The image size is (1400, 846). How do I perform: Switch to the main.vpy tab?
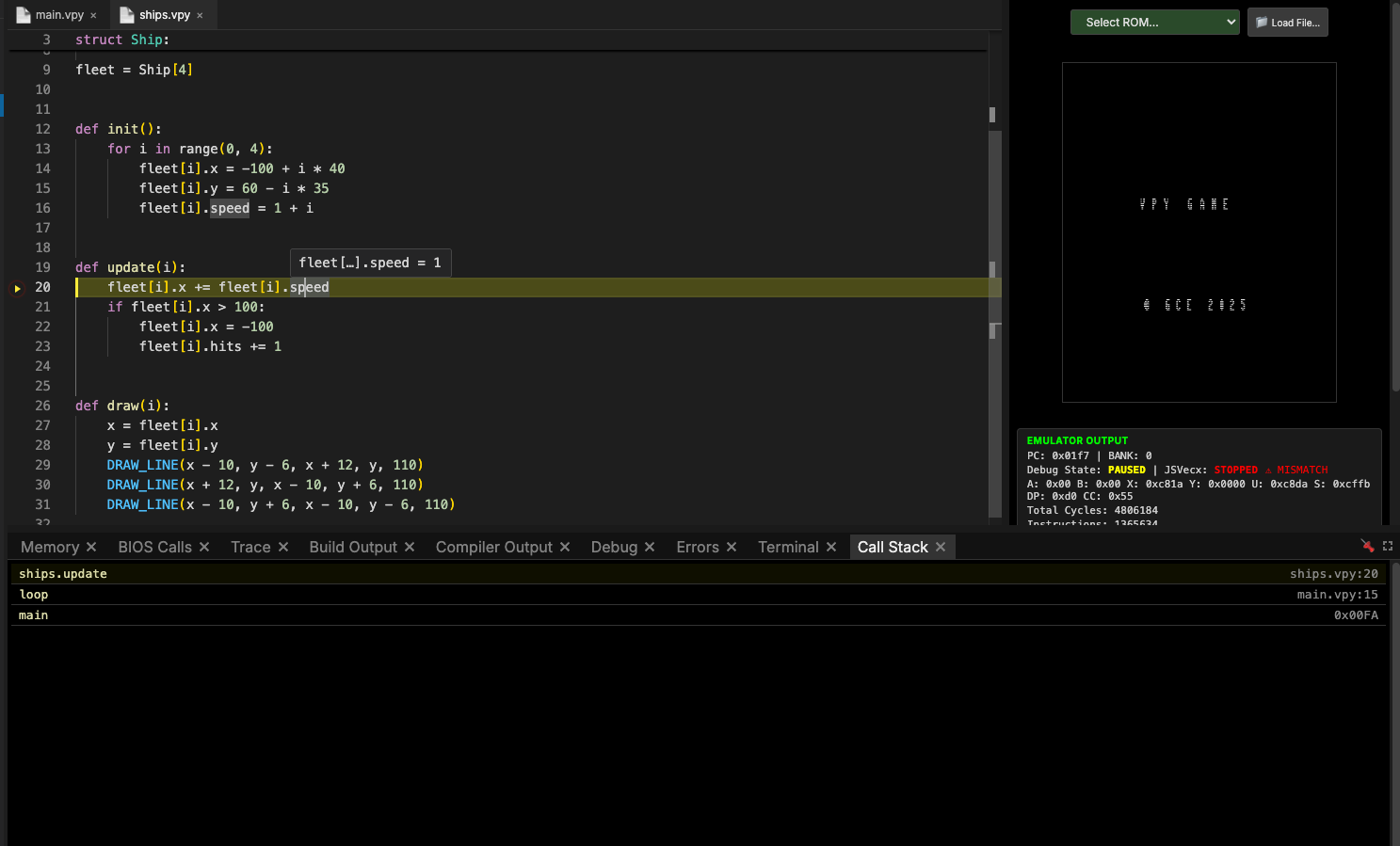pos(59,15)
